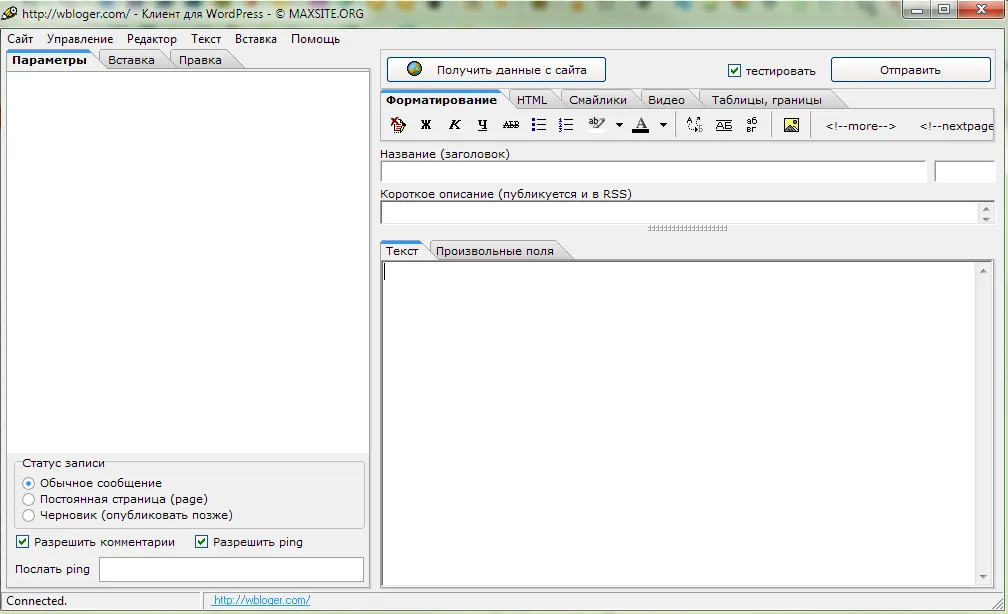The height and width of the screenshot is (614, 1008).
Task: Click the insert image icon
Action: point(791,125)
